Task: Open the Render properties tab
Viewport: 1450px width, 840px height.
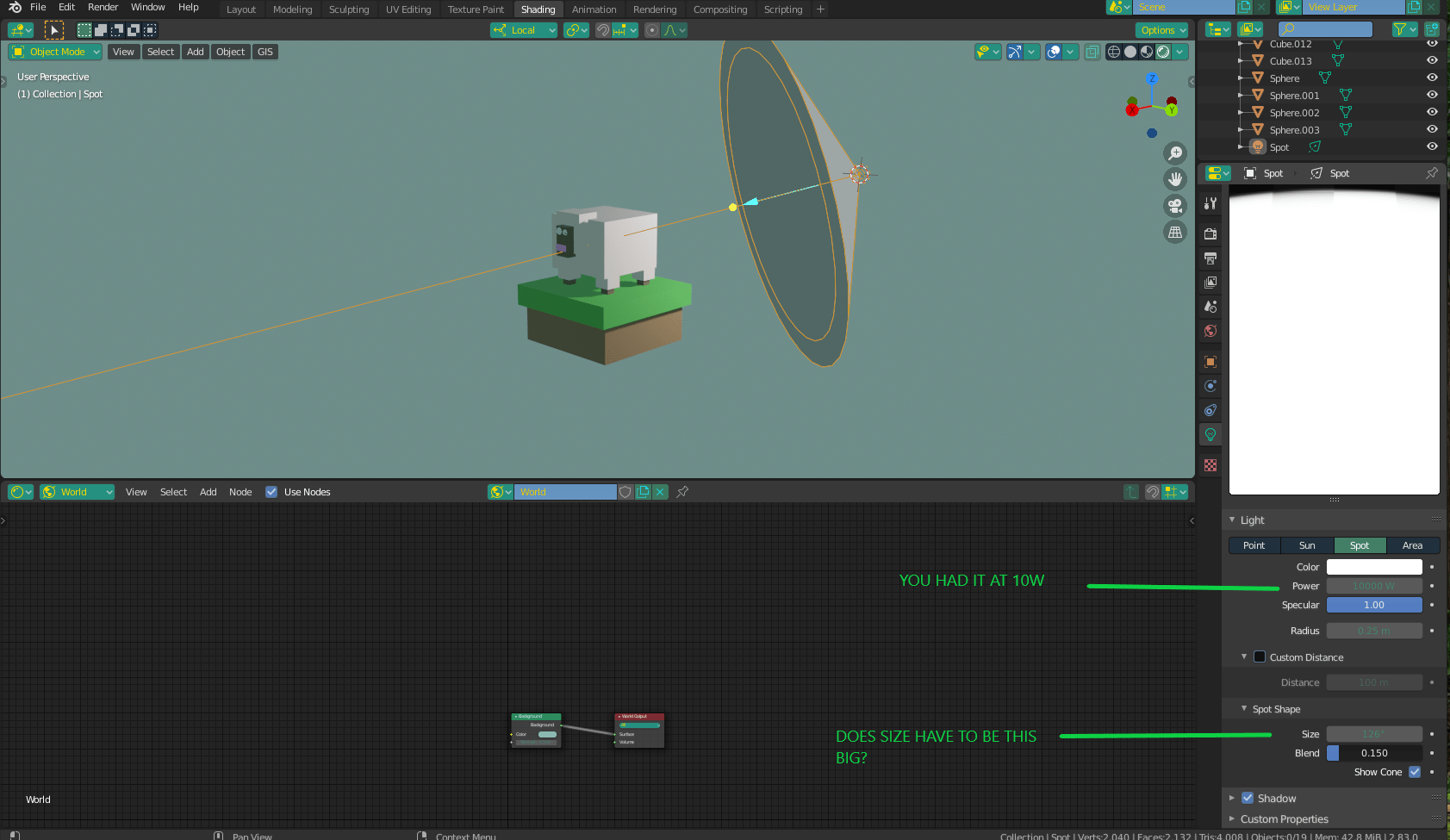Action: (1210, 233)
